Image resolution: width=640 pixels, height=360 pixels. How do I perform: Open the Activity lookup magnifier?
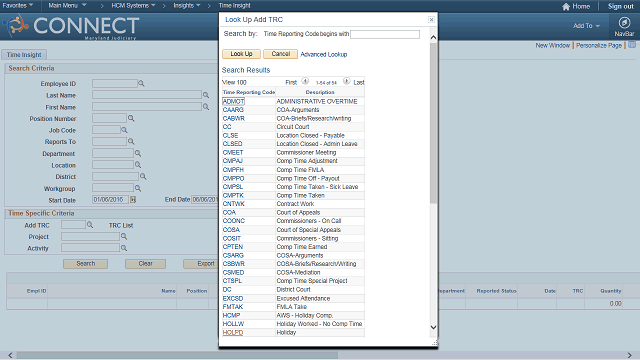click(x=124, y=248)
